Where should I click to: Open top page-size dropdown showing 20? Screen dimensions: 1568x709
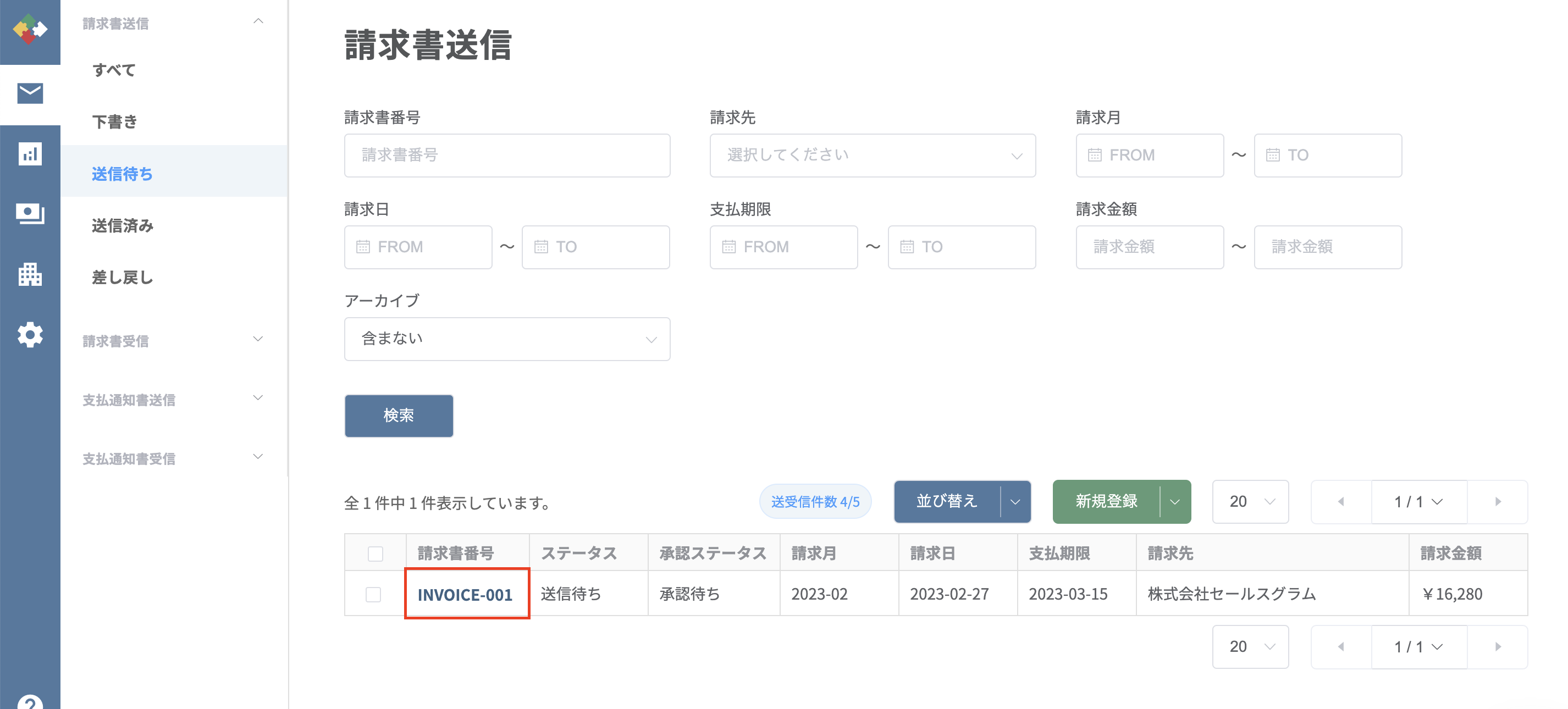(1250, 501)
